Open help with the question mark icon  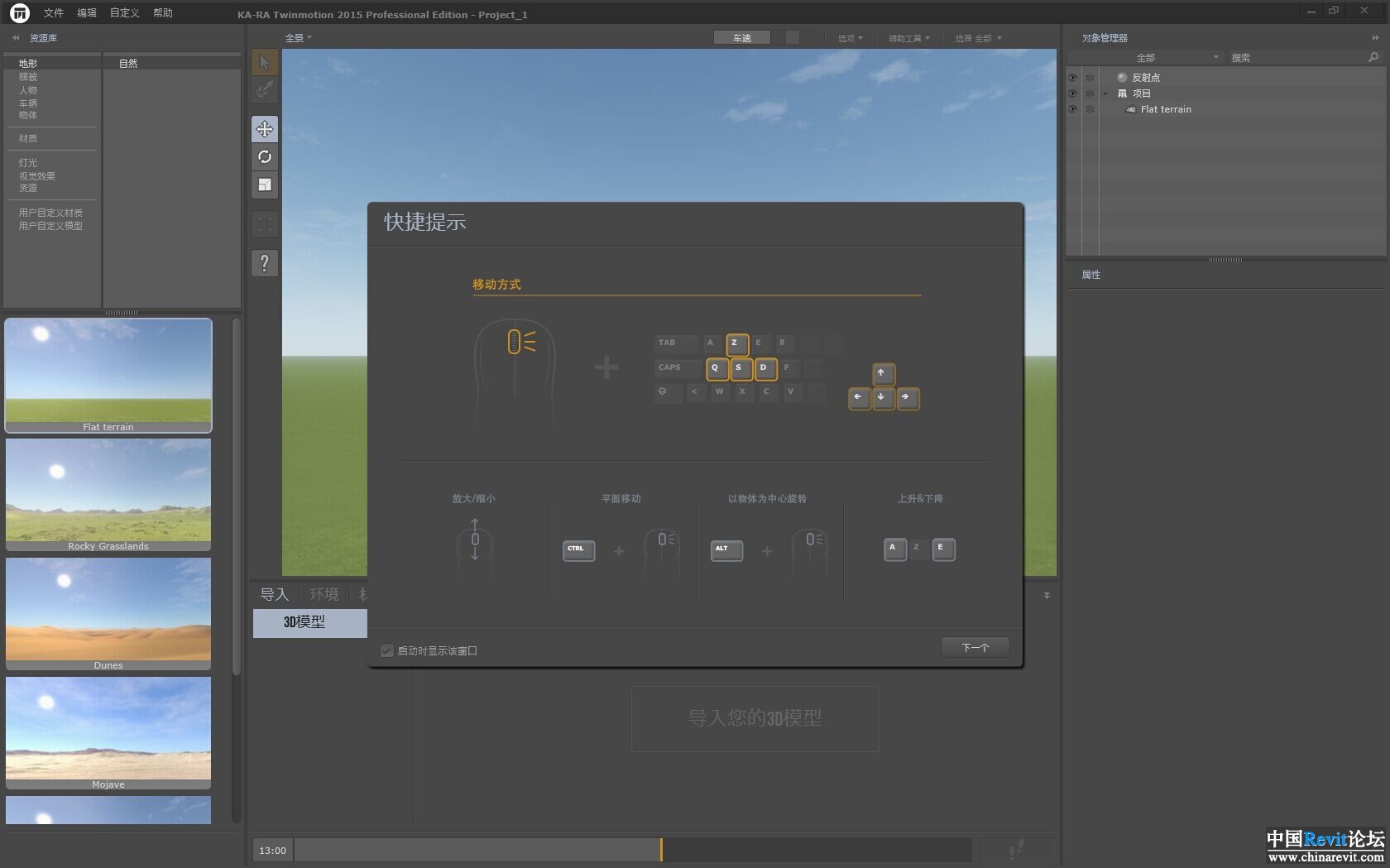tap(265, 263)
